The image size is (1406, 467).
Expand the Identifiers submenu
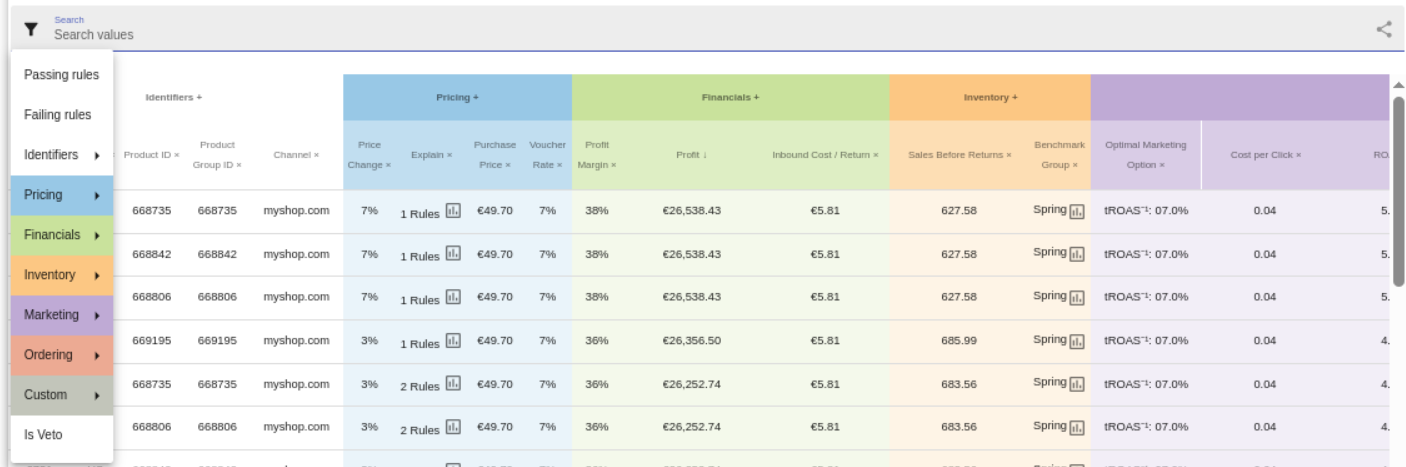(62, 155)
